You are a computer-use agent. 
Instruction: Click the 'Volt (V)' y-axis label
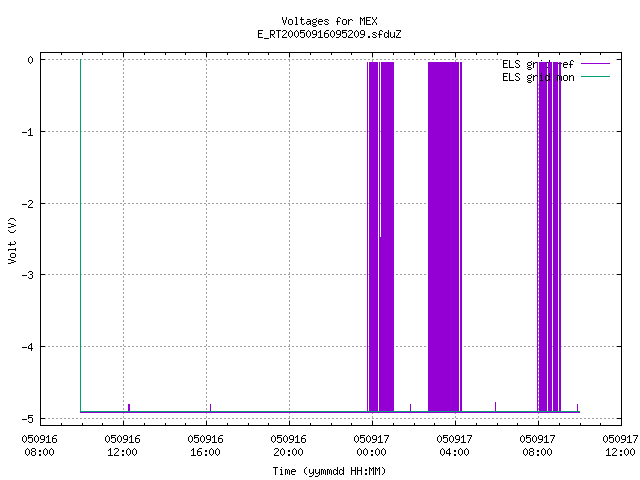tap(12, 240)
